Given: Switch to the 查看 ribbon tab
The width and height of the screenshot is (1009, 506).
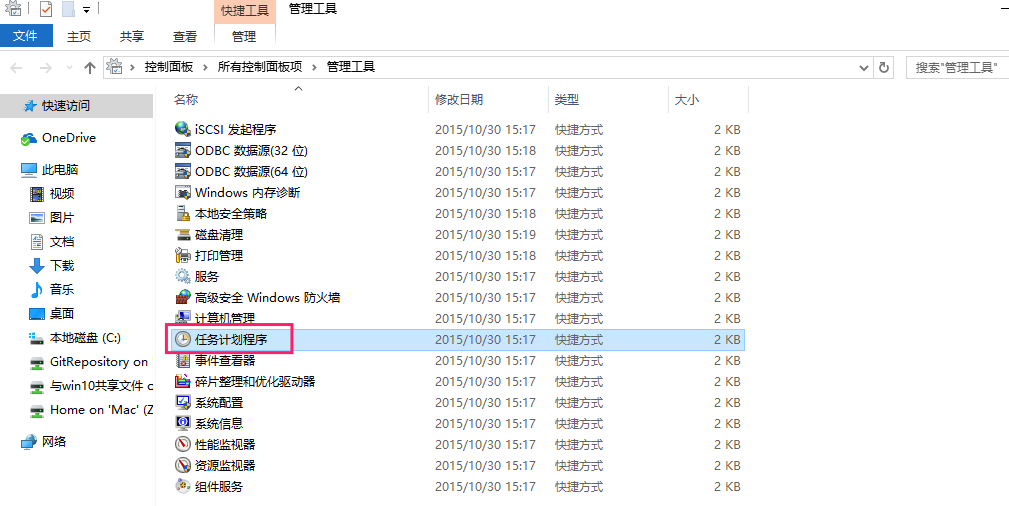Looking at the screenshot, I should click(x=185, y=37).
